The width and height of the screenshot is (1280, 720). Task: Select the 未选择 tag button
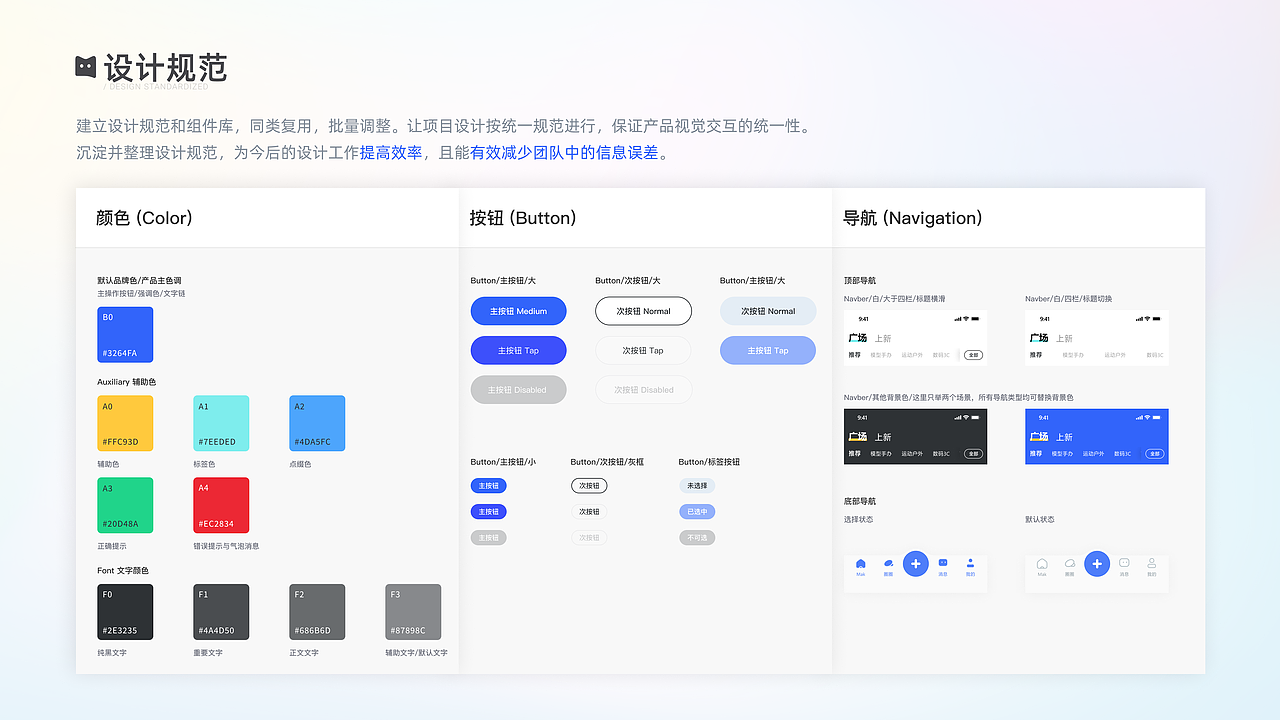pos(697,486)
